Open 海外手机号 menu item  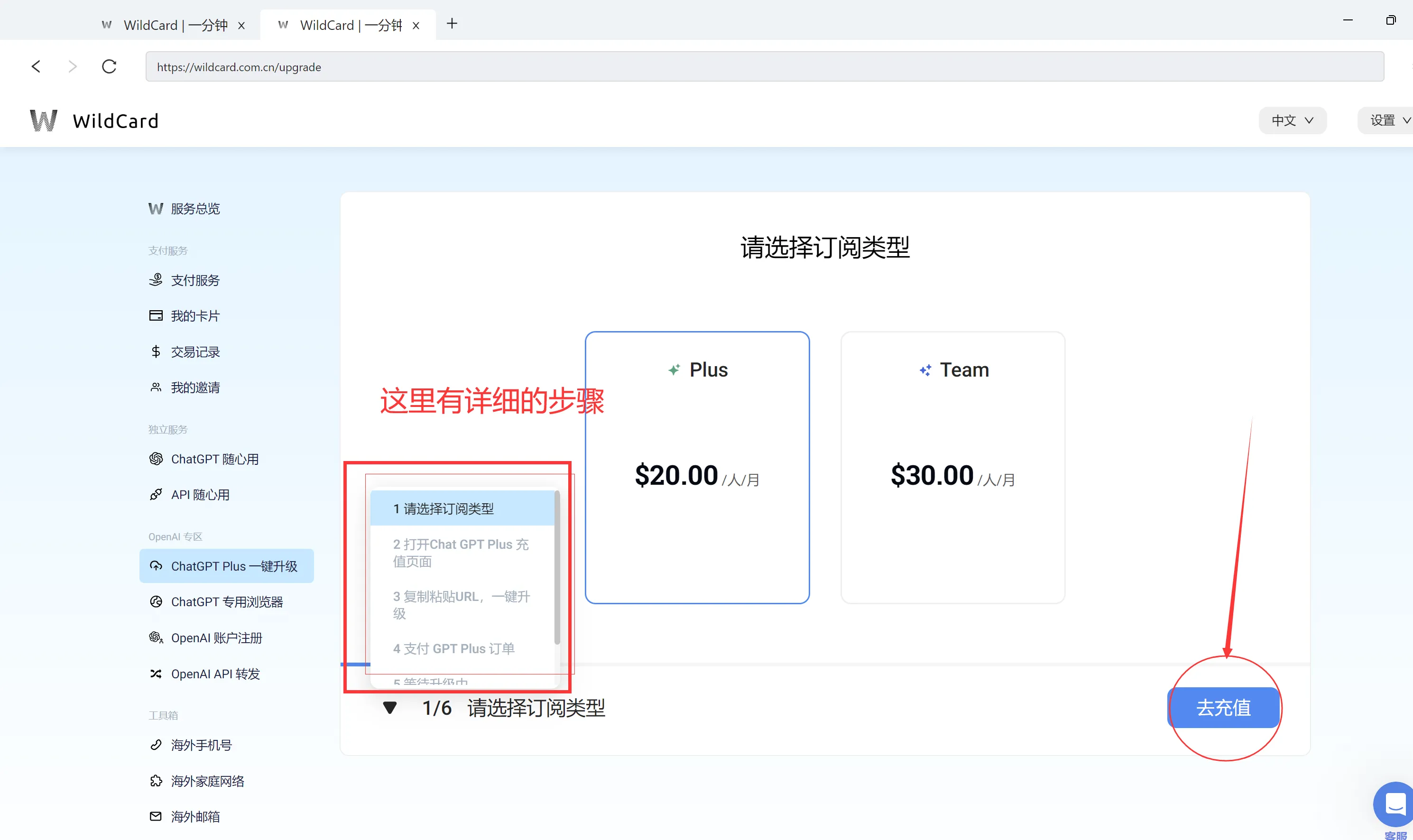[x=226, y=745]
